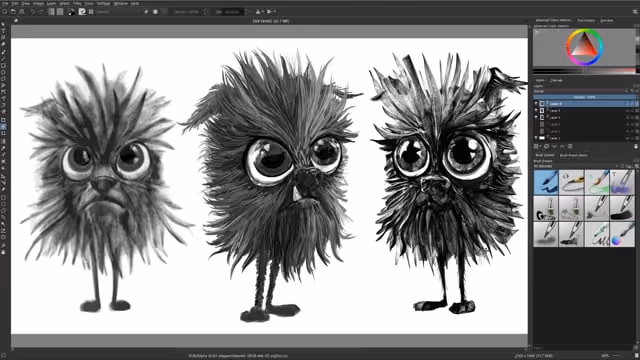Open the Layer menu

point(51,3)
